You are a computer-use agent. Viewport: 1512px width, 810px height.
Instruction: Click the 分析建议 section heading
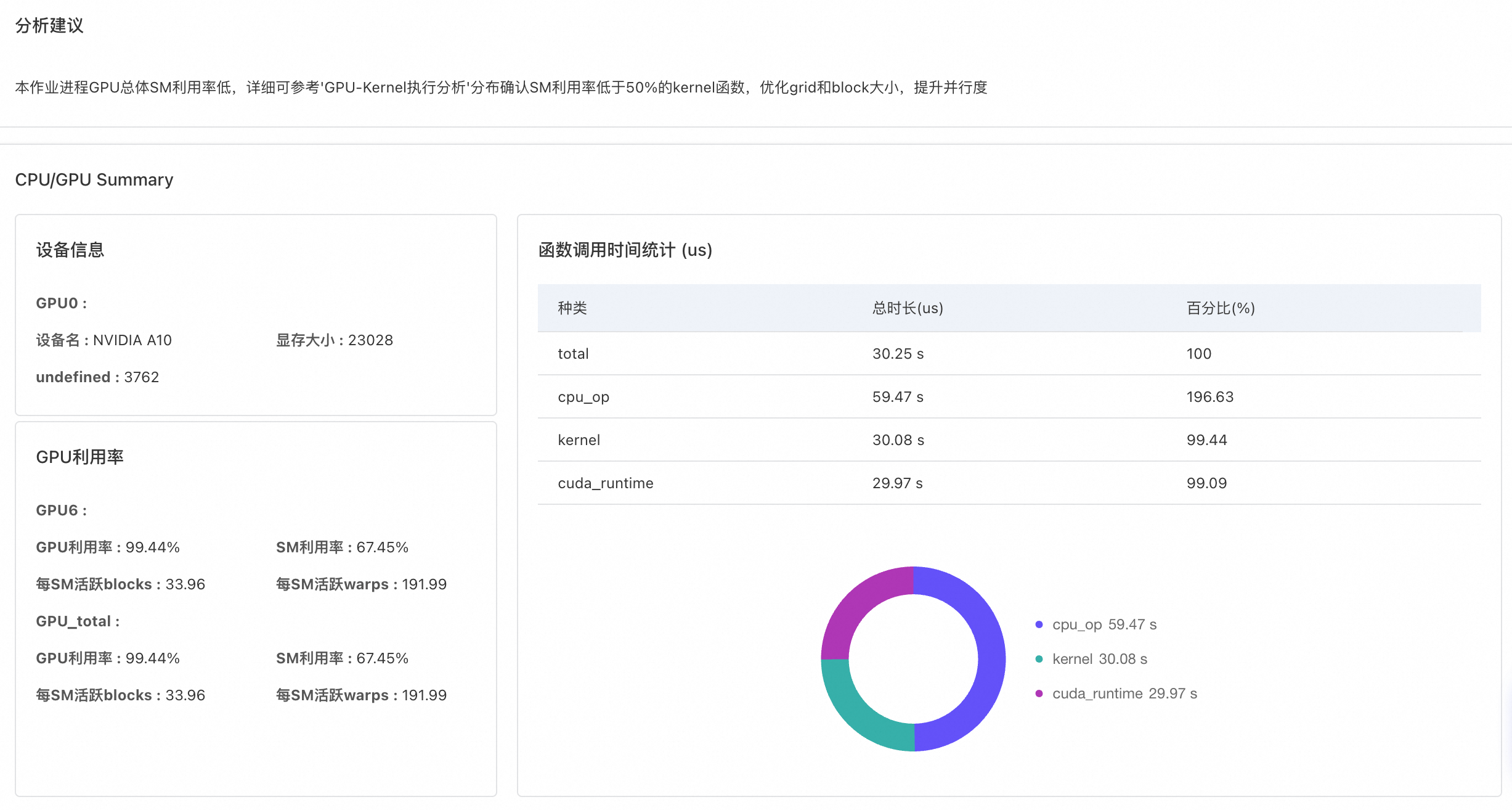click(x=49, y=25)
